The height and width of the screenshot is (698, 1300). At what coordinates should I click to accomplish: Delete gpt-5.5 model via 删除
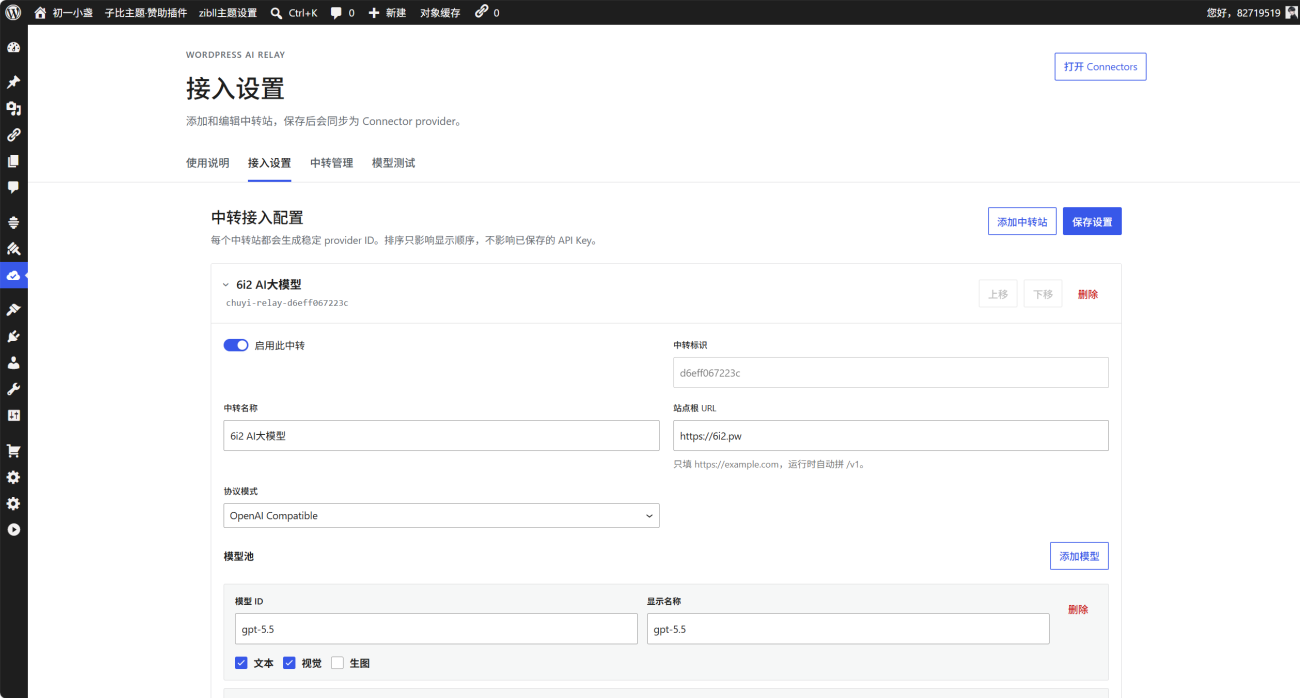1078,609
